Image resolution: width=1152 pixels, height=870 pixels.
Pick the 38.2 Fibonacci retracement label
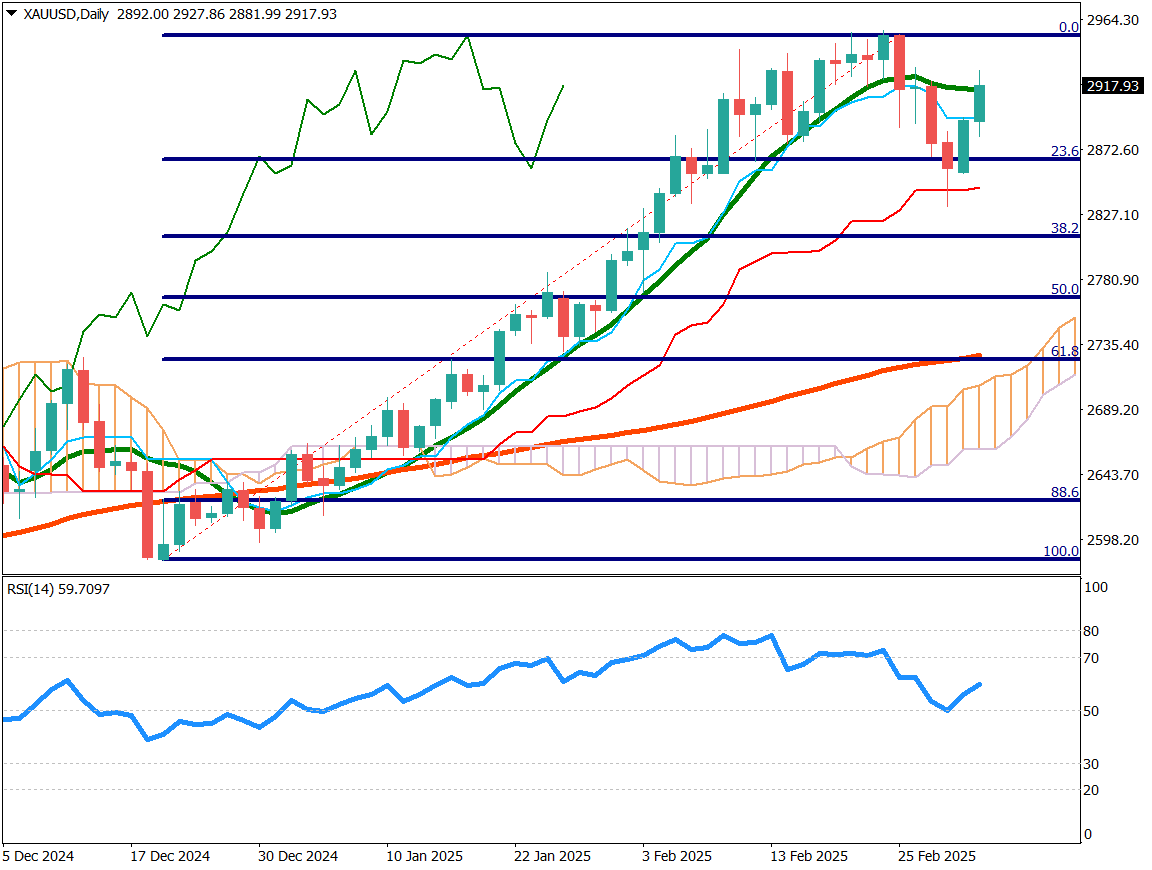tap(1065, 228)
